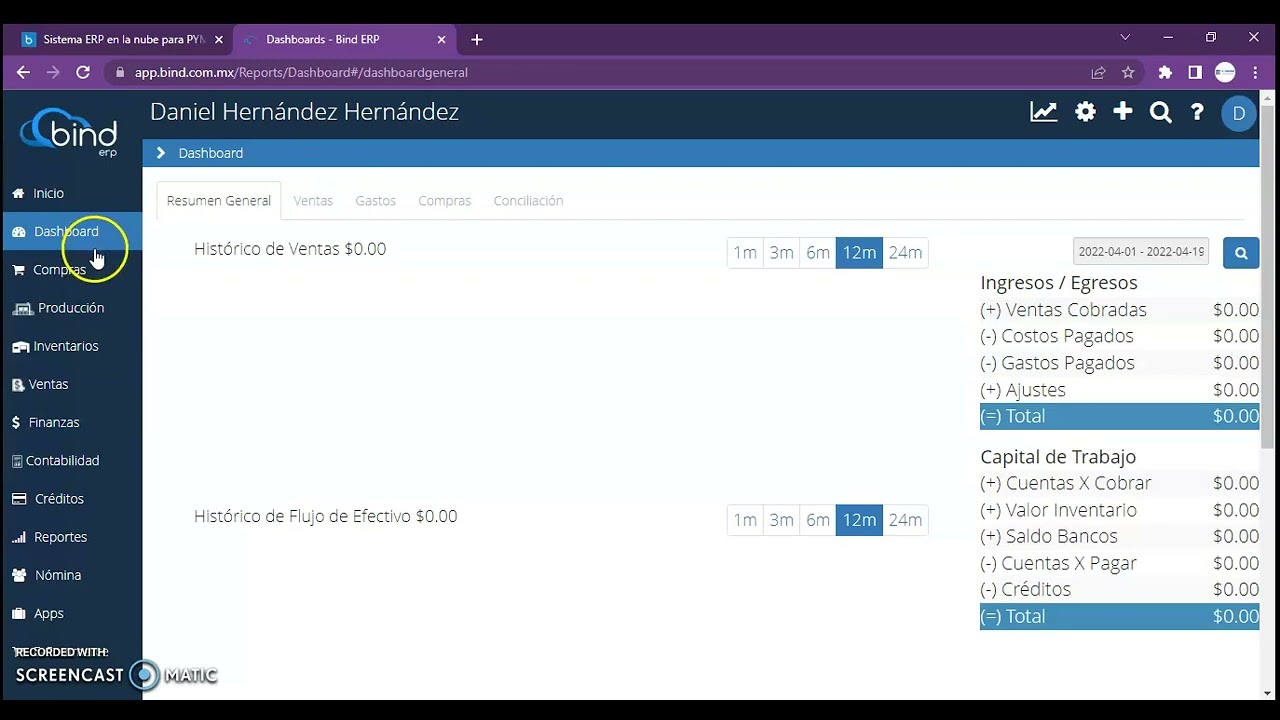Open the help question mark icon
This screenshot has height=720, width=1280.
1197,113
